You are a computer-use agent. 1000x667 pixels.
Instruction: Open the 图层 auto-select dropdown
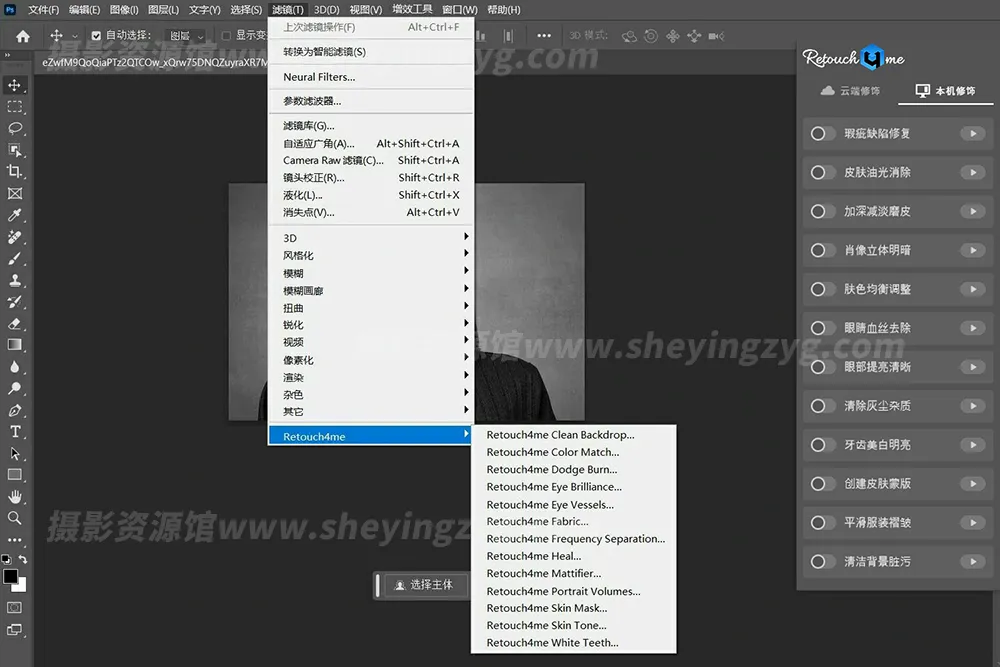pyautogui.click(x=186, y=36)
